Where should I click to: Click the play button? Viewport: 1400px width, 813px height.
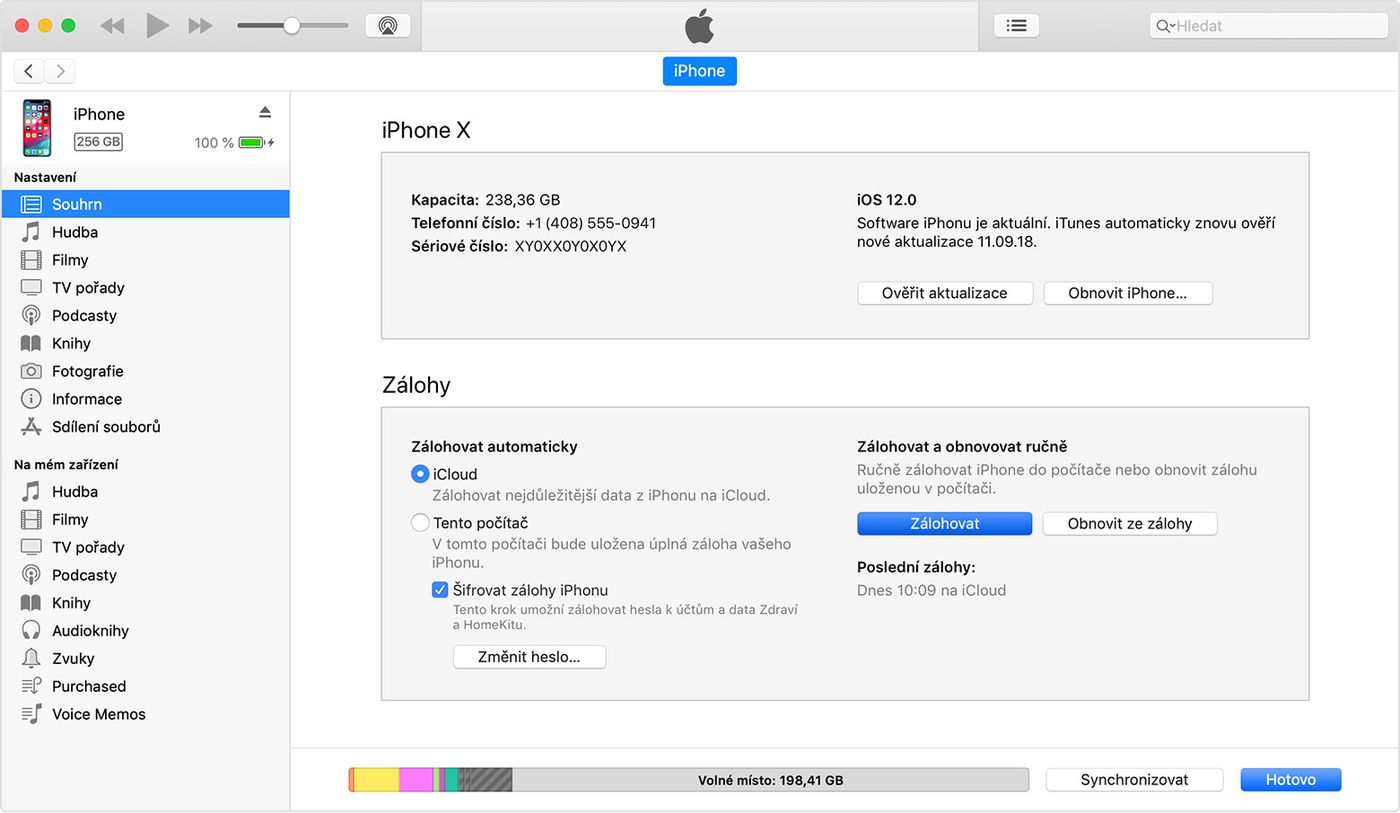click(157, 26)
